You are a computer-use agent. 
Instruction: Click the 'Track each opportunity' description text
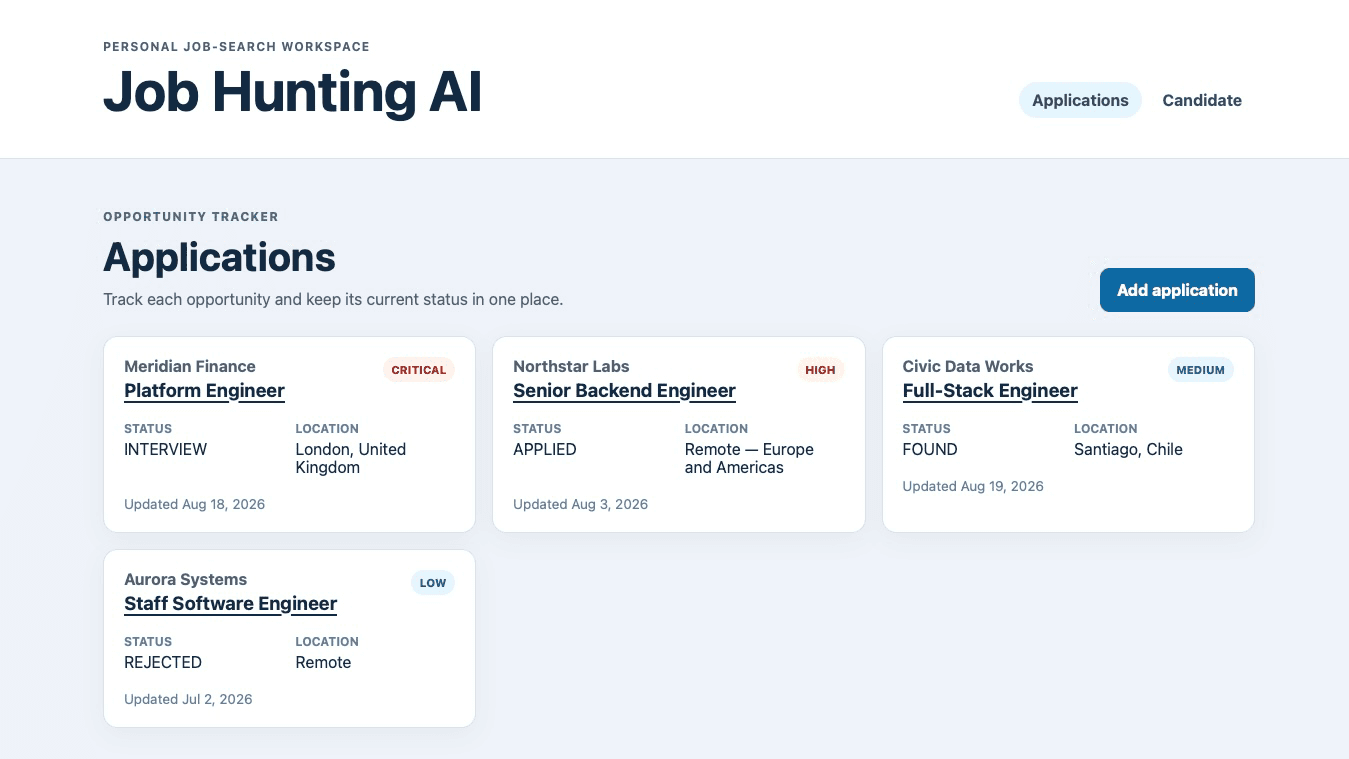coord(333,299)
